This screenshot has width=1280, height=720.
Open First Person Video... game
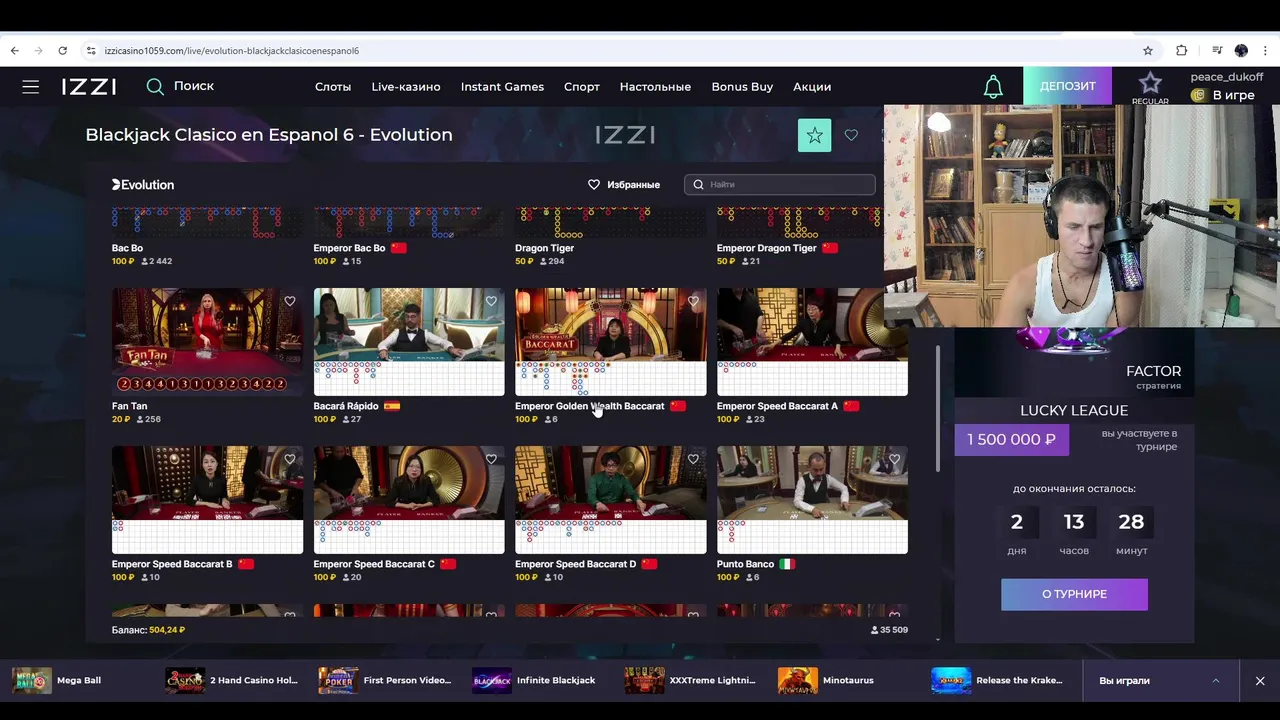pos(385,680)
